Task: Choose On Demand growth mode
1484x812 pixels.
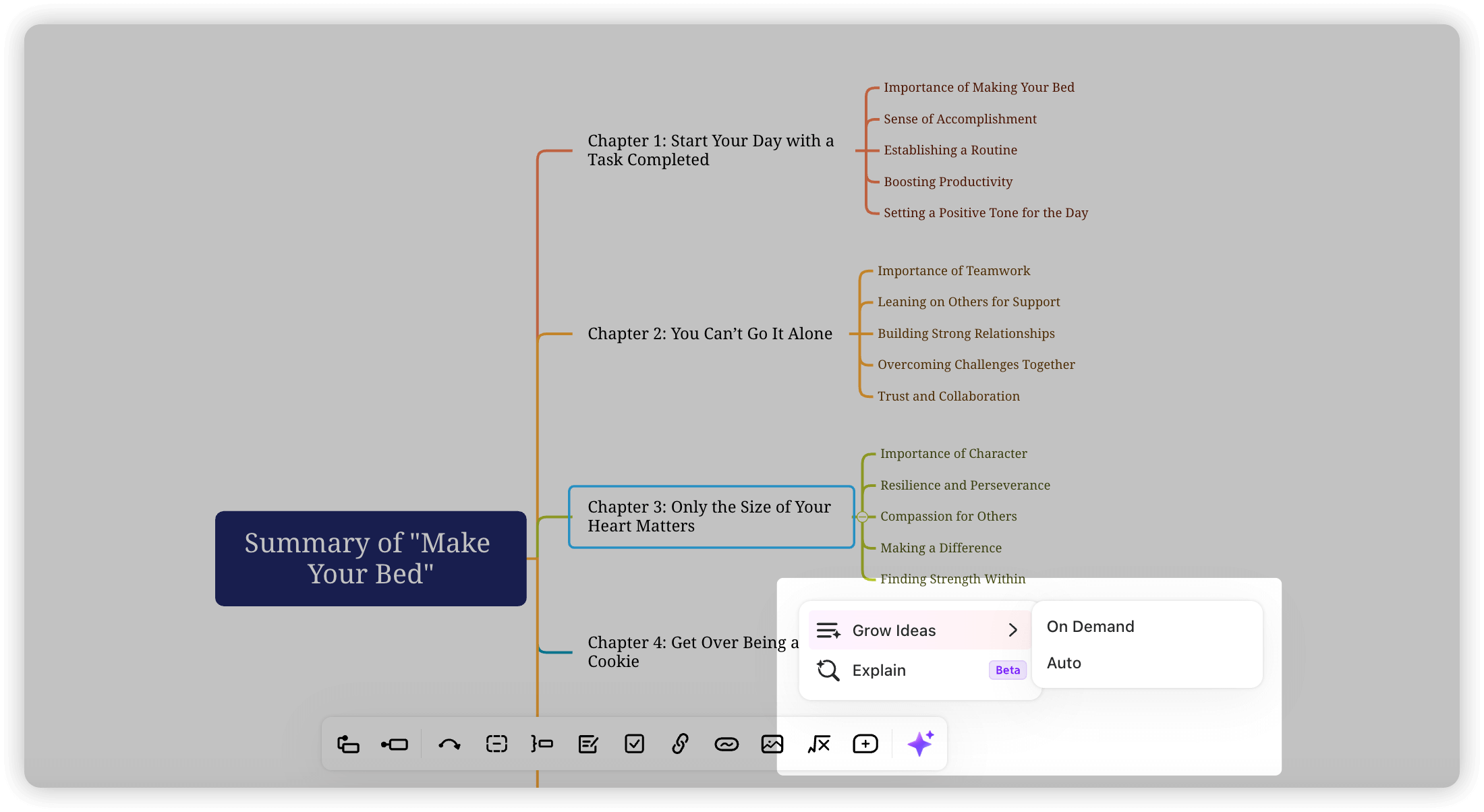Action: coord(1090,626)
